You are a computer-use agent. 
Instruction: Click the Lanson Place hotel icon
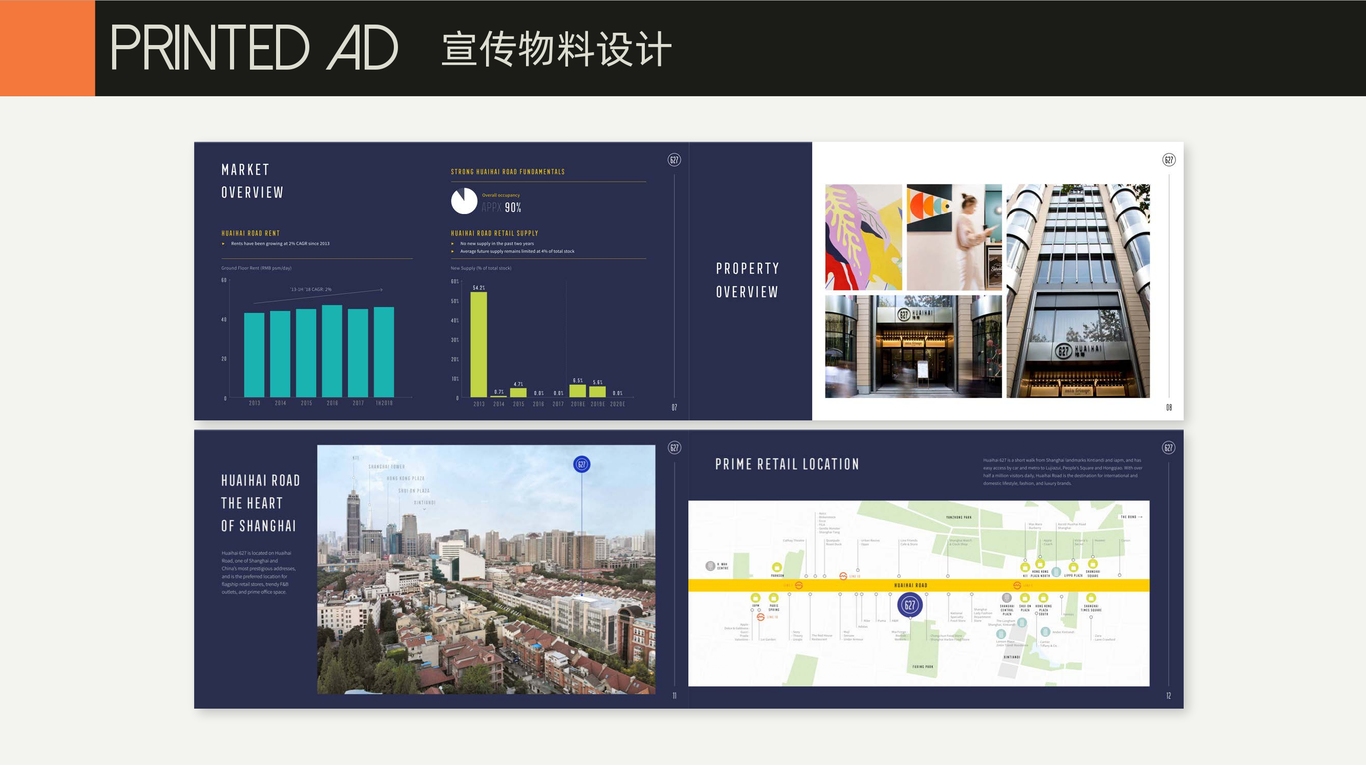1001,634
